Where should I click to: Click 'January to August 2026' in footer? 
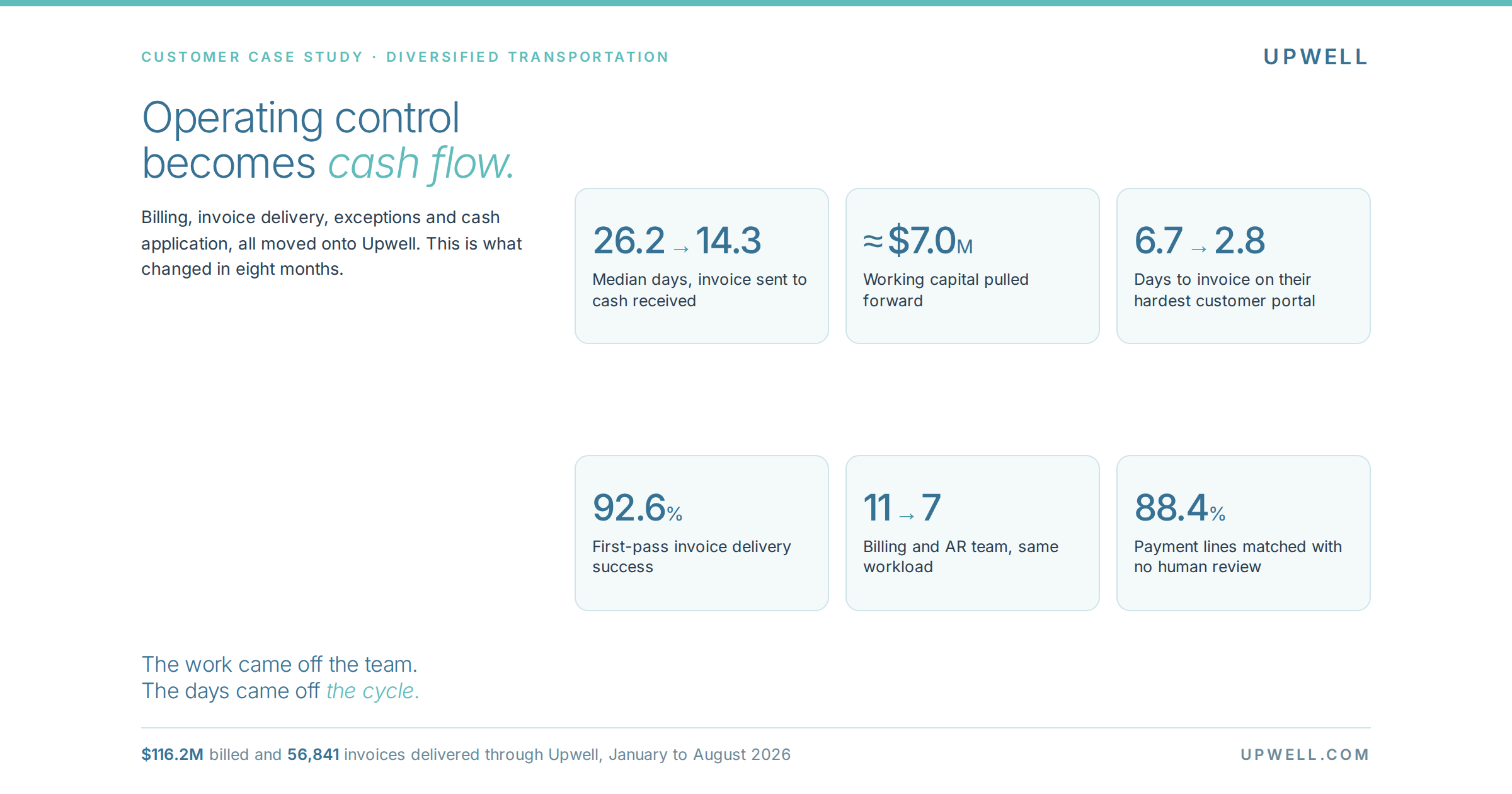tap(699, 754)
